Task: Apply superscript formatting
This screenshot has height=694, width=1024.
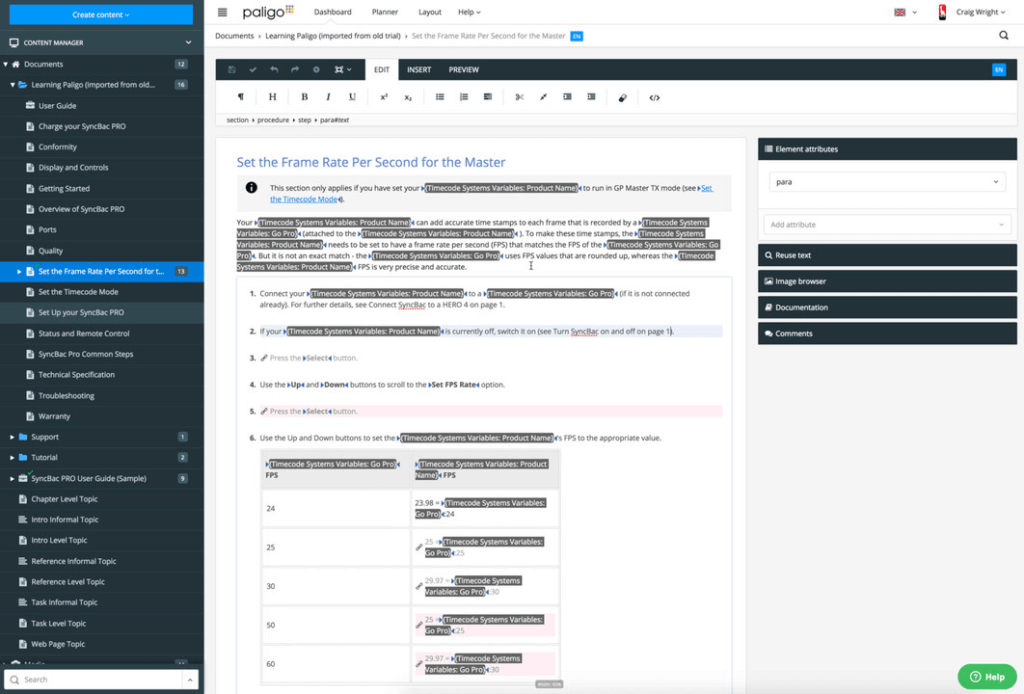Action: click(x=384, y=97)
